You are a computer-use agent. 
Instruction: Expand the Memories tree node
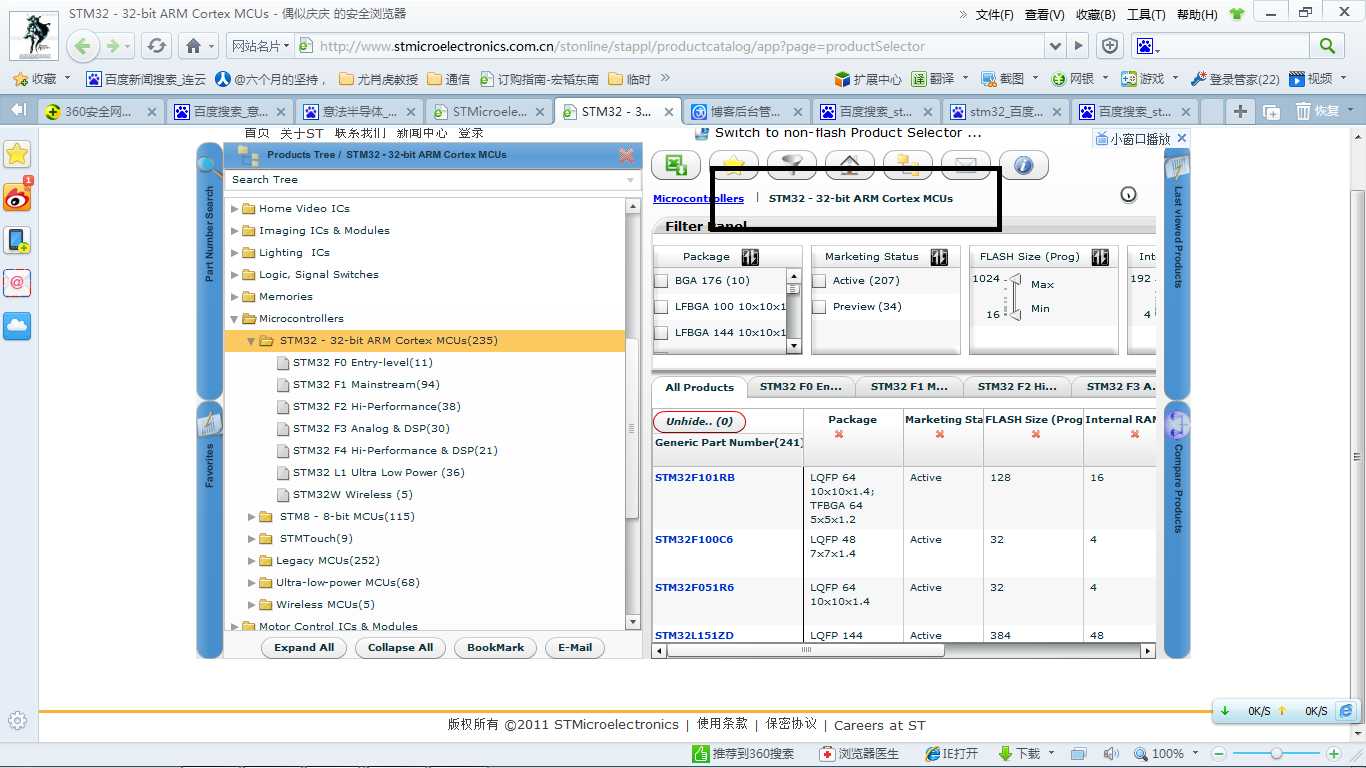(x=235, y=297)
